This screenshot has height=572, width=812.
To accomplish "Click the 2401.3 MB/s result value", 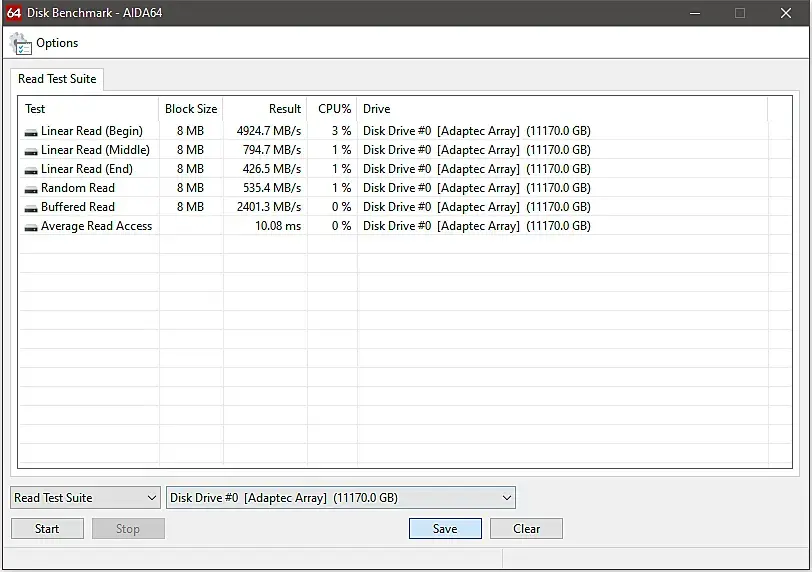I will 269,207.
